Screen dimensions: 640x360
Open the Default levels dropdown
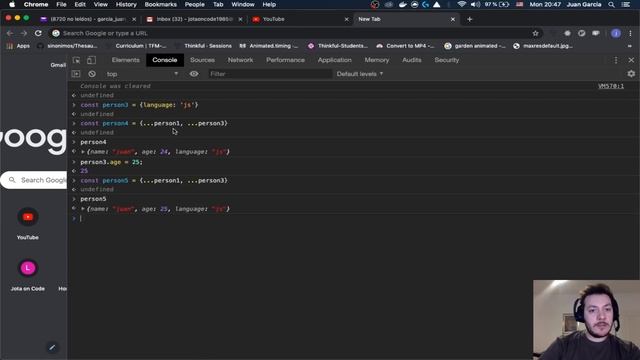pyautogui.click(x=360, y=74)
